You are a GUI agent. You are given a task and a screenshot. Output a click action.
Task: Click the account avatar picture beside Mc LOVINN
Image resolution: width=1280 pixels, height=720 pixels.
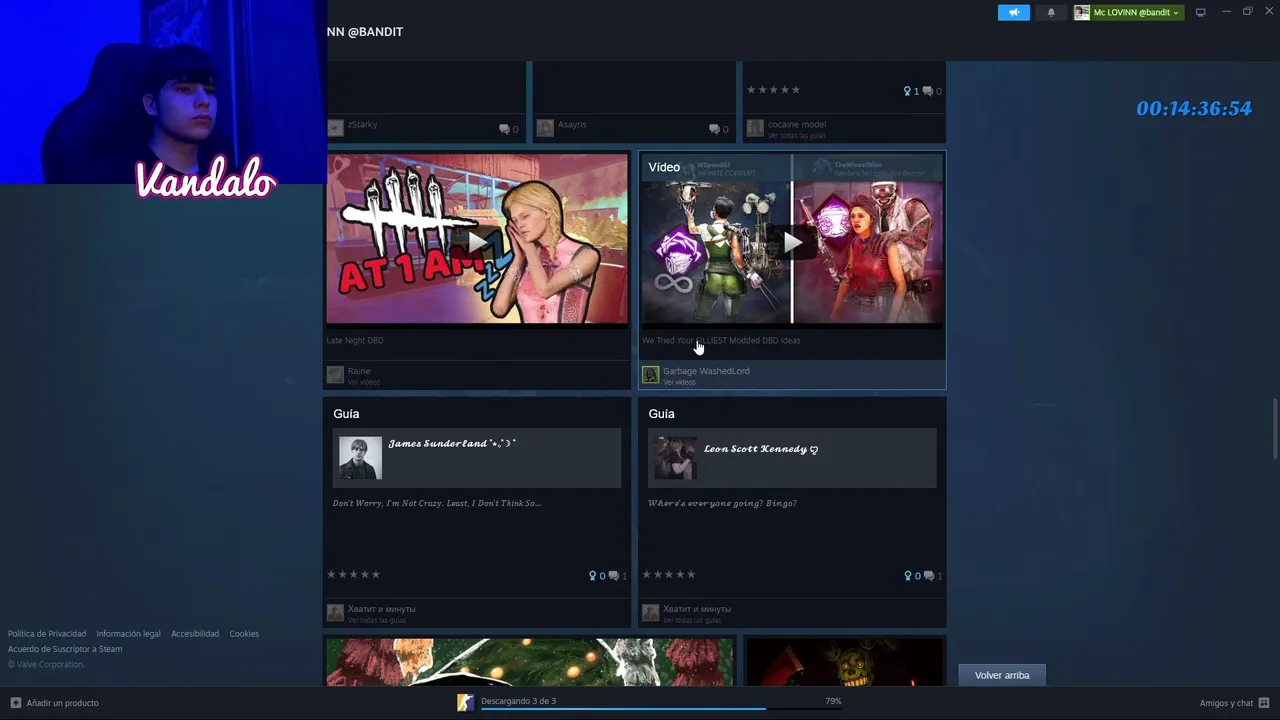click(x=1082, y=12)
